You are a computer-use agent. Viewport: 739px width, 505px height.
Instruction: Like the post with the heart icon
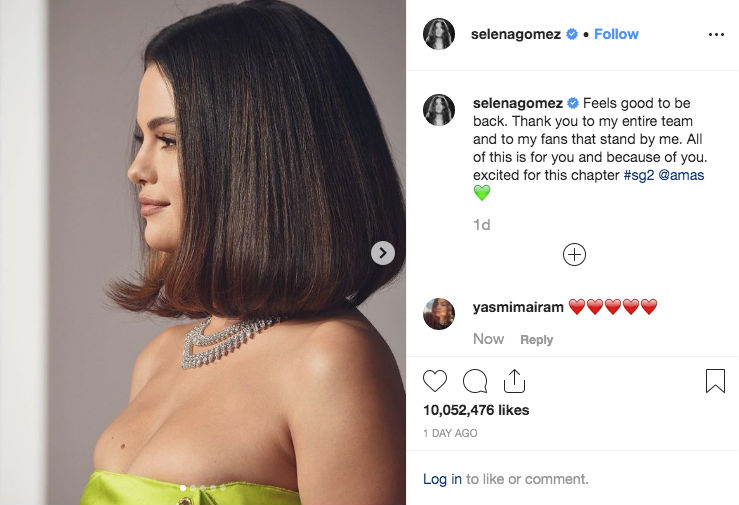point(435,381)
